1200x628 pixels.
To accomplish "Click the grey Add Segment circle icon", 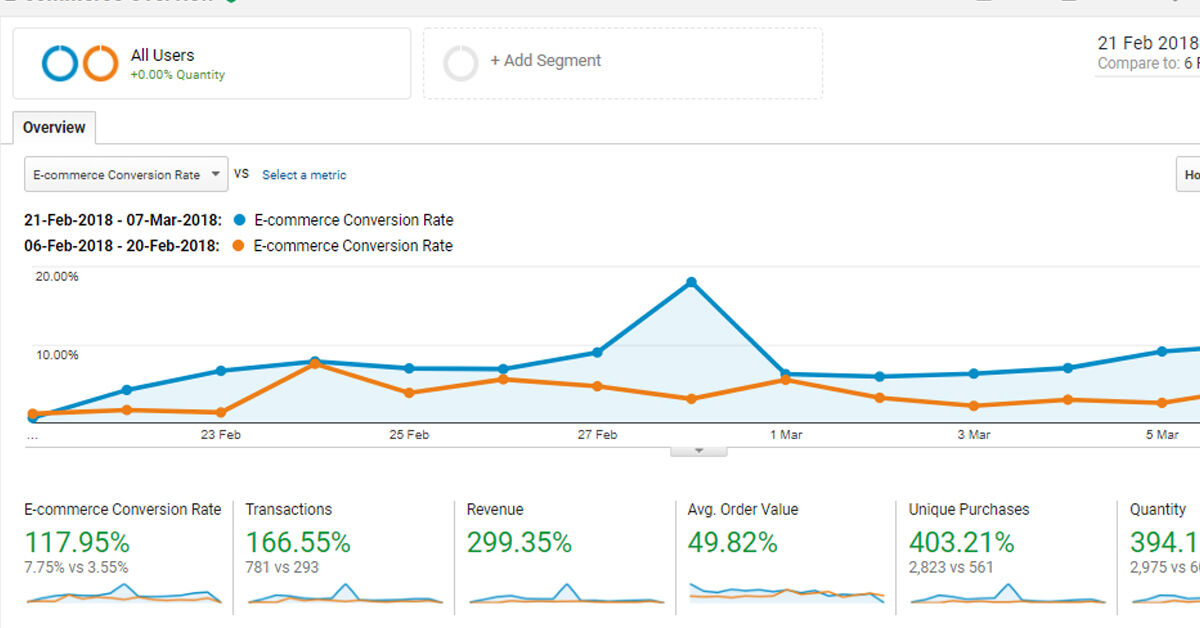I will [x=461, y=63].
